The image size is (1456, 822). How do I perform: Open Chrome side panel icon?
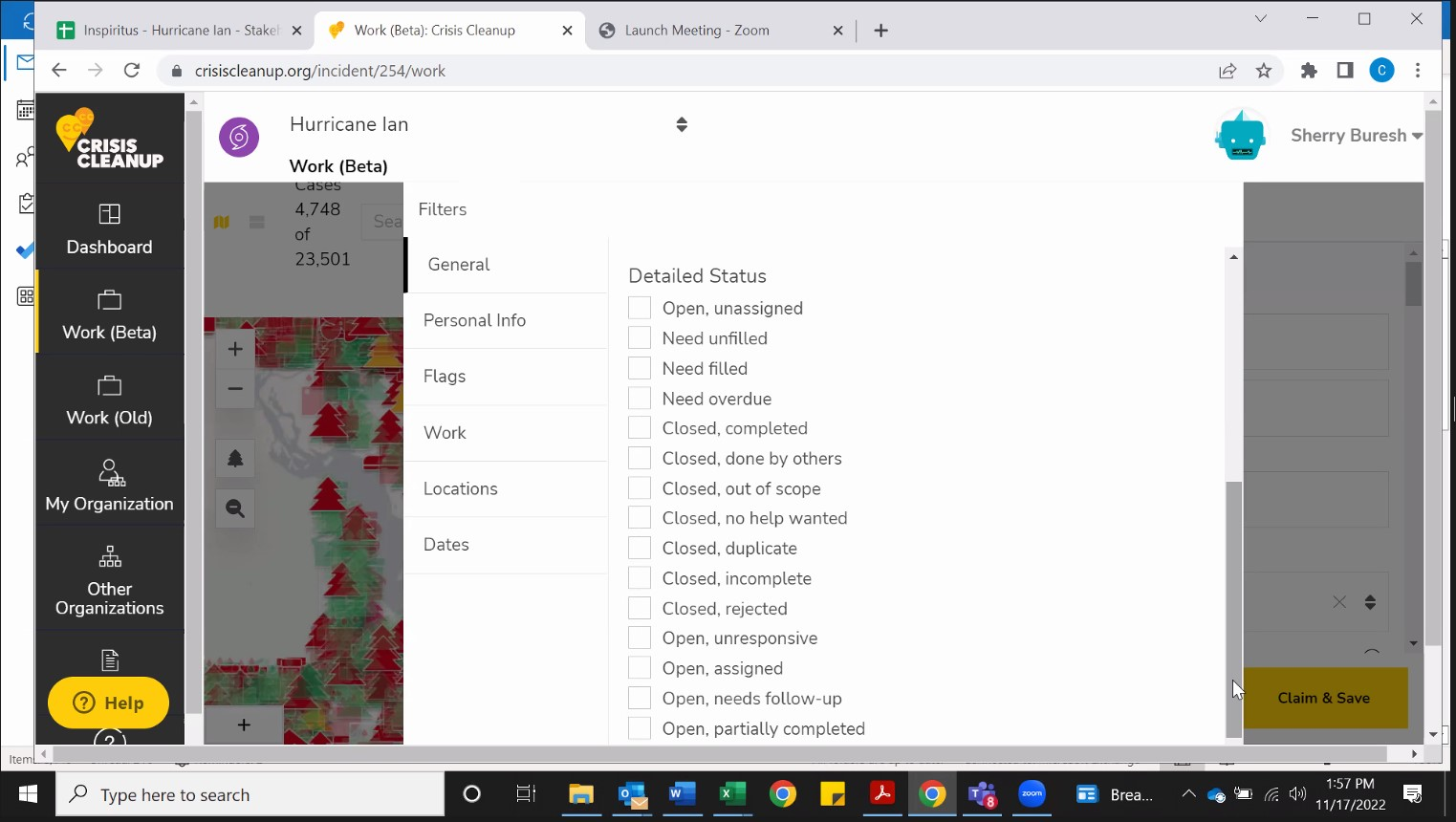pos(1345,71)
